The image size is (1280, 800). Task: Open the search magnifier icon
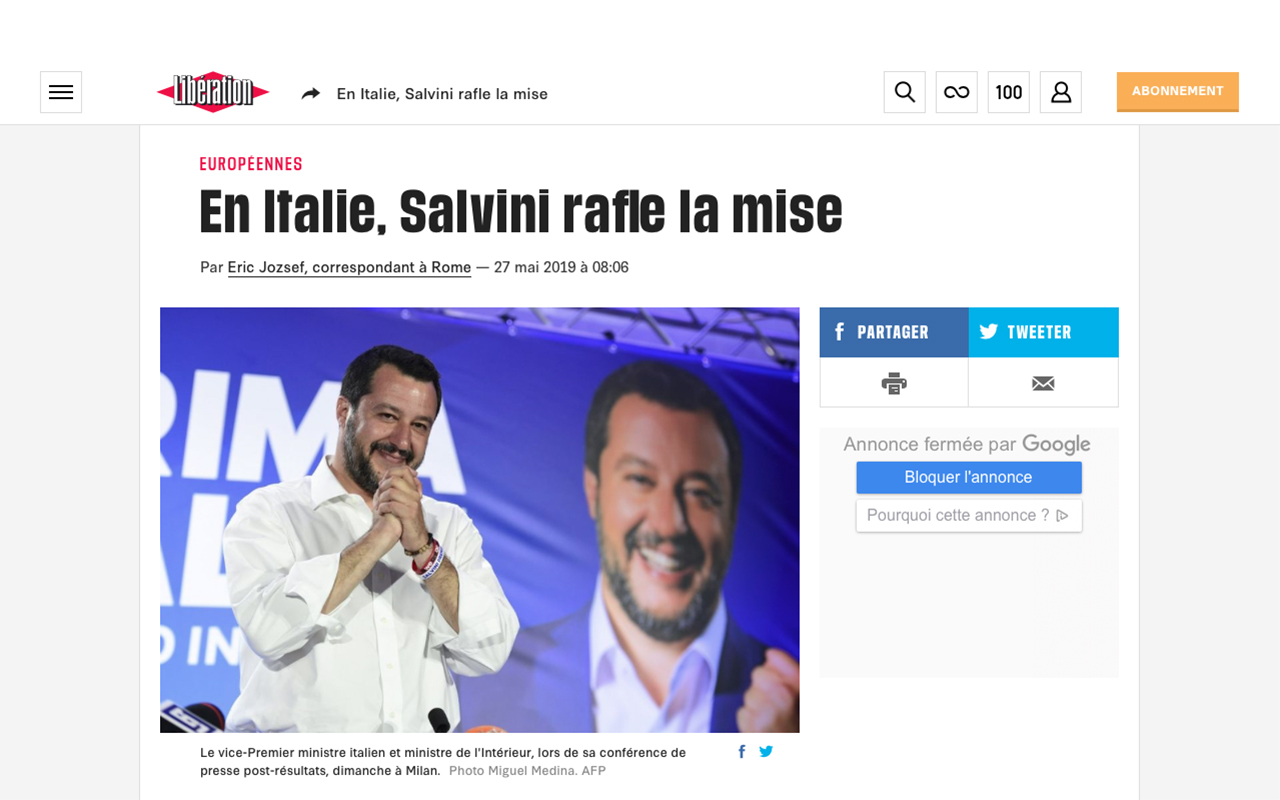904,92
